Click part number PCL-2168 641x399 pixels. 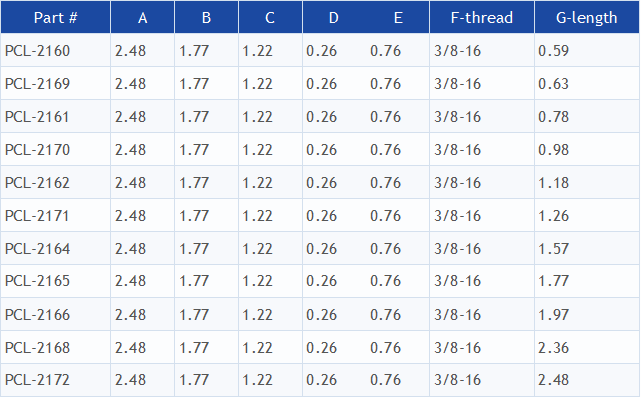38,348
